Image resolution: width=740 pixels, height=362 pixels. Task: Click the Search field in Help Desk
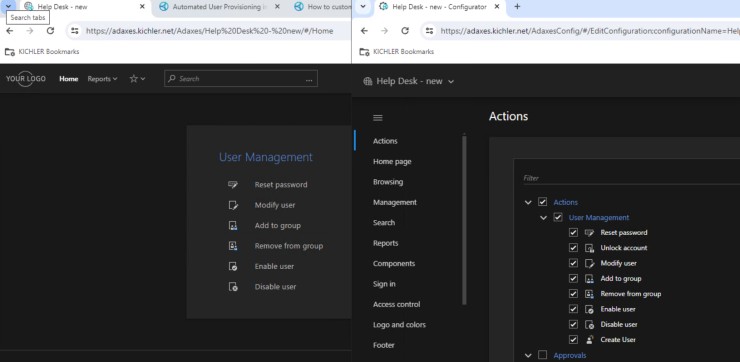241,79
